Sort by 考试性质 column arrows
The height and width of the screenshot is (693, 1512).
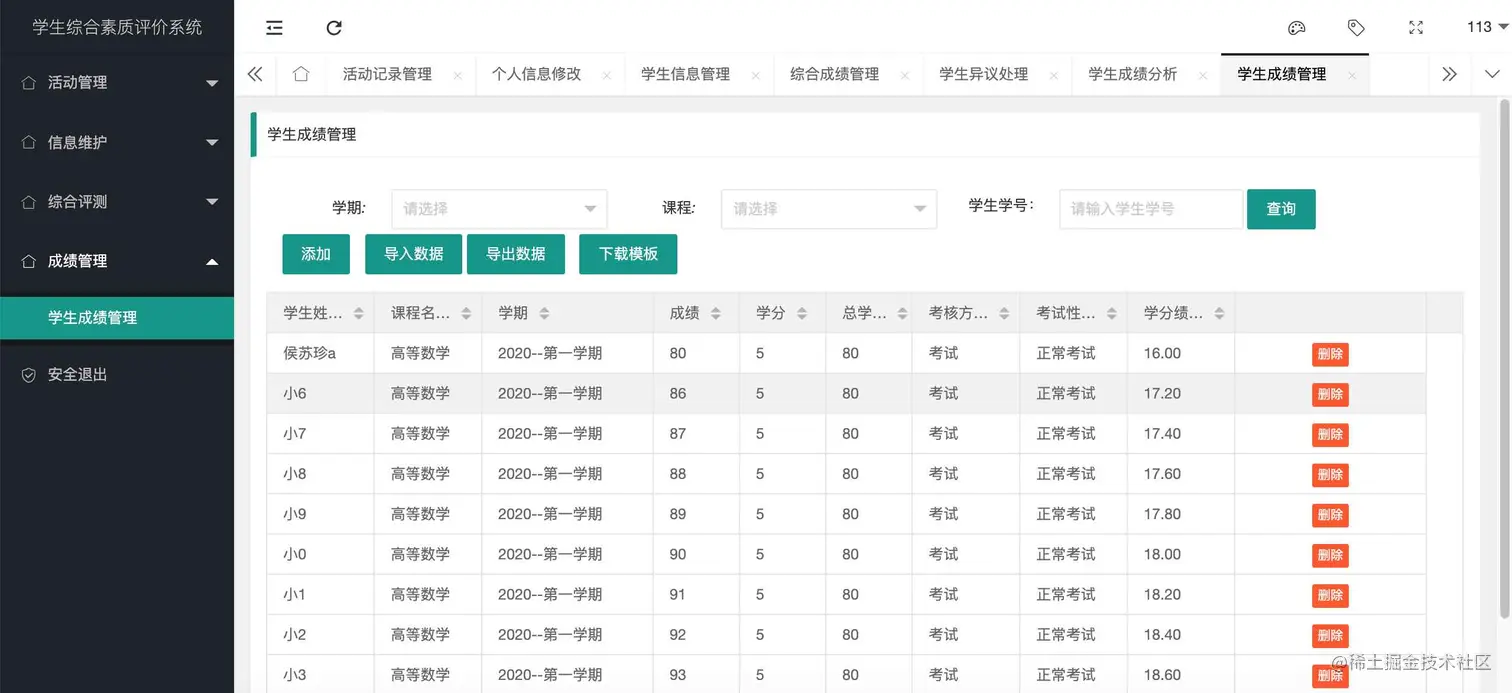(1112, 313)
